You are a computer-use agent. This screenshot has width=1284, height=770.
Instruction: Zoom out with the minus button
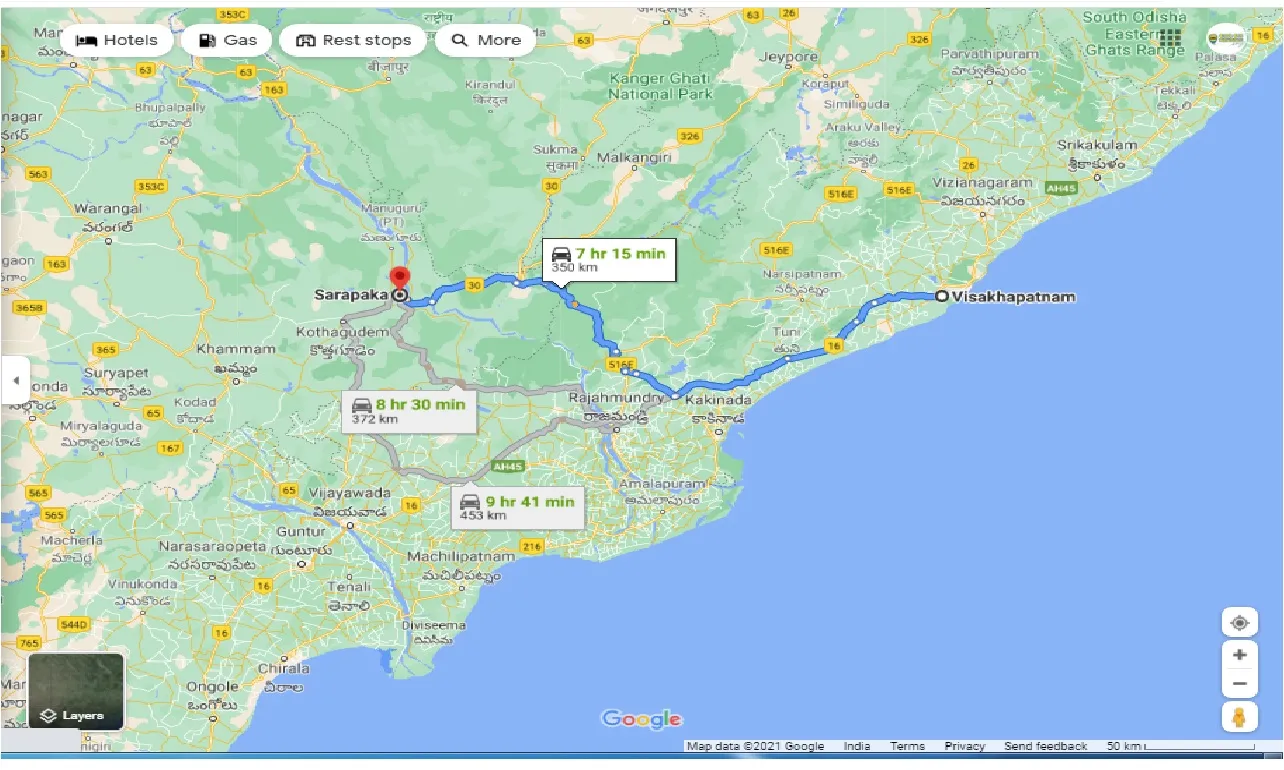point(1239,684)
